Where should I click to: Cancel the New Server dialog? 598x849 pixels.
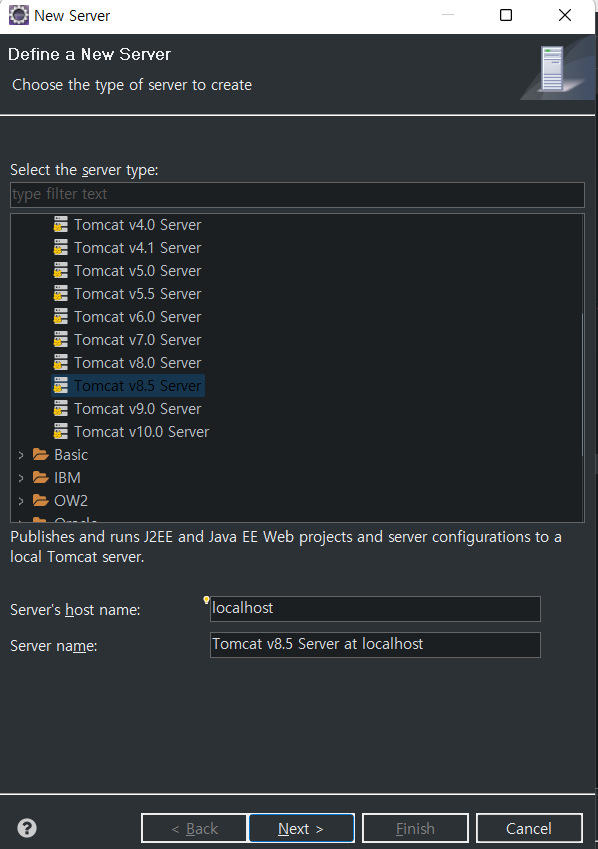529,828
